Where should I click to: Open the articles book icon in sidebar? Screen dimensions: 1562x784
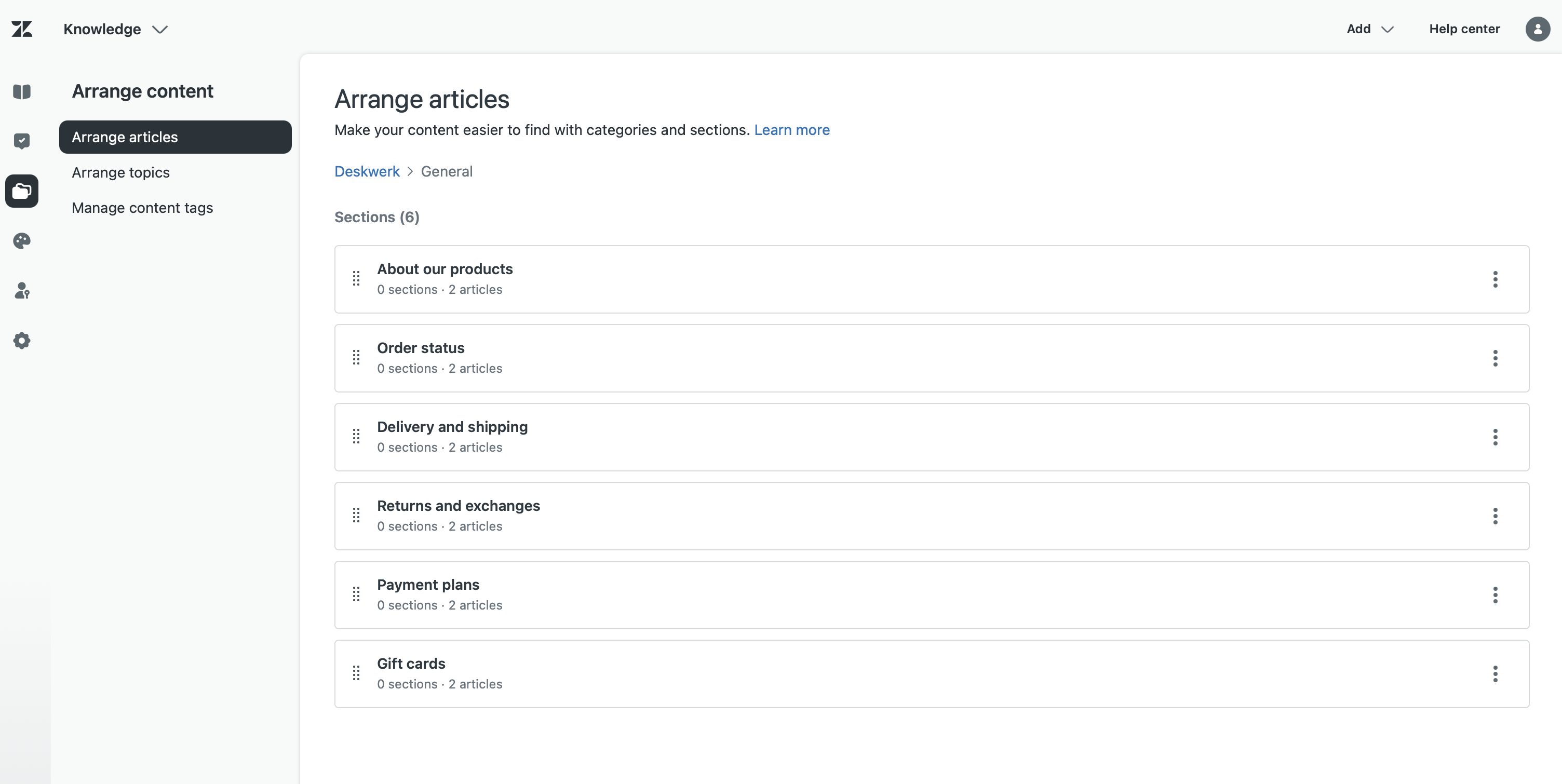22,91
